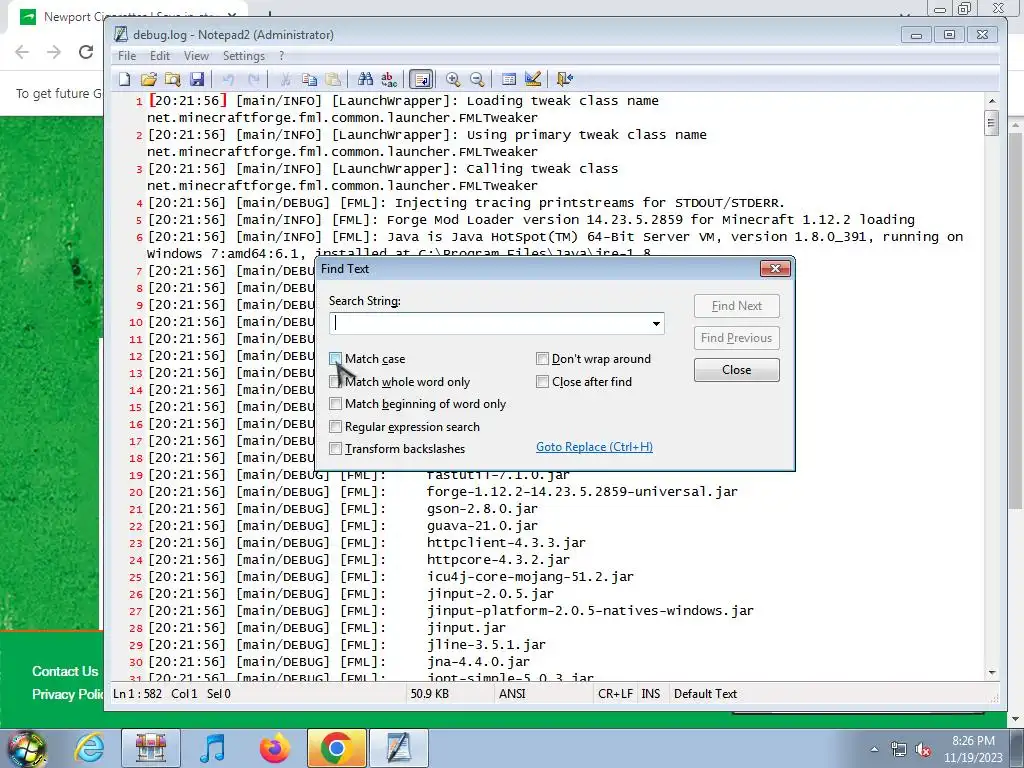The image size is (1024, 768).
Task: Click the Find Next button
Action: coord(737,306)
